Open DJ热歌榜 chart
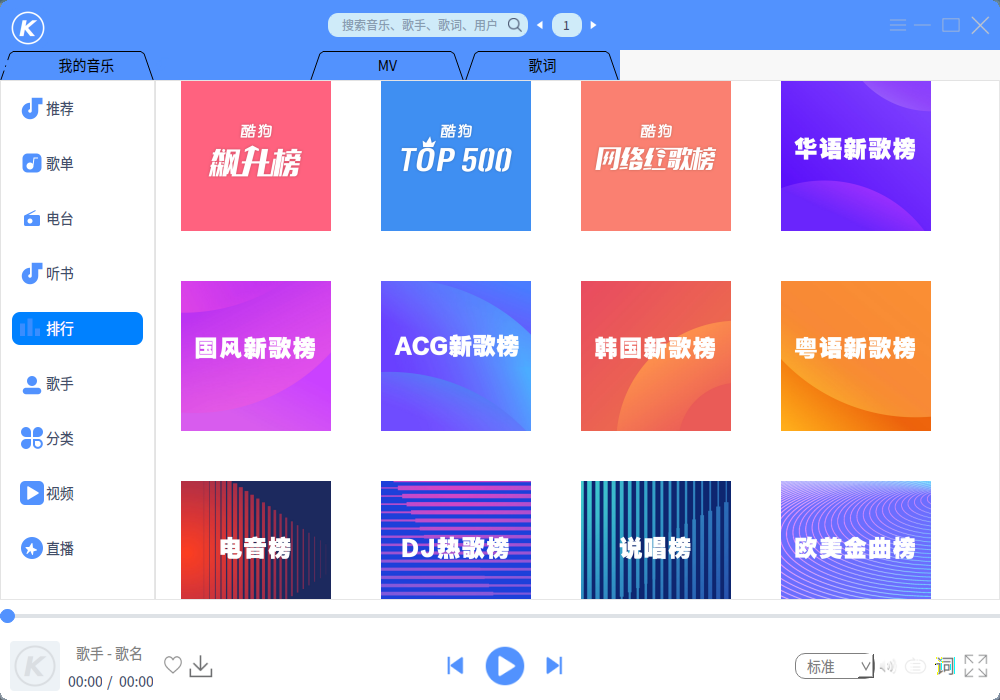 pyautogui.click(x=456, y=540)
